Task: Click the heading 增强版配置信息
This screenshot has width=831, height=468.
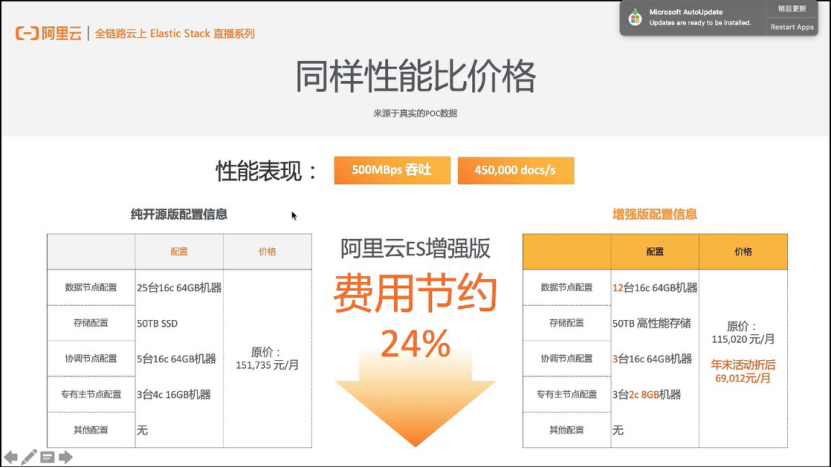Action: tap(655, 214)
